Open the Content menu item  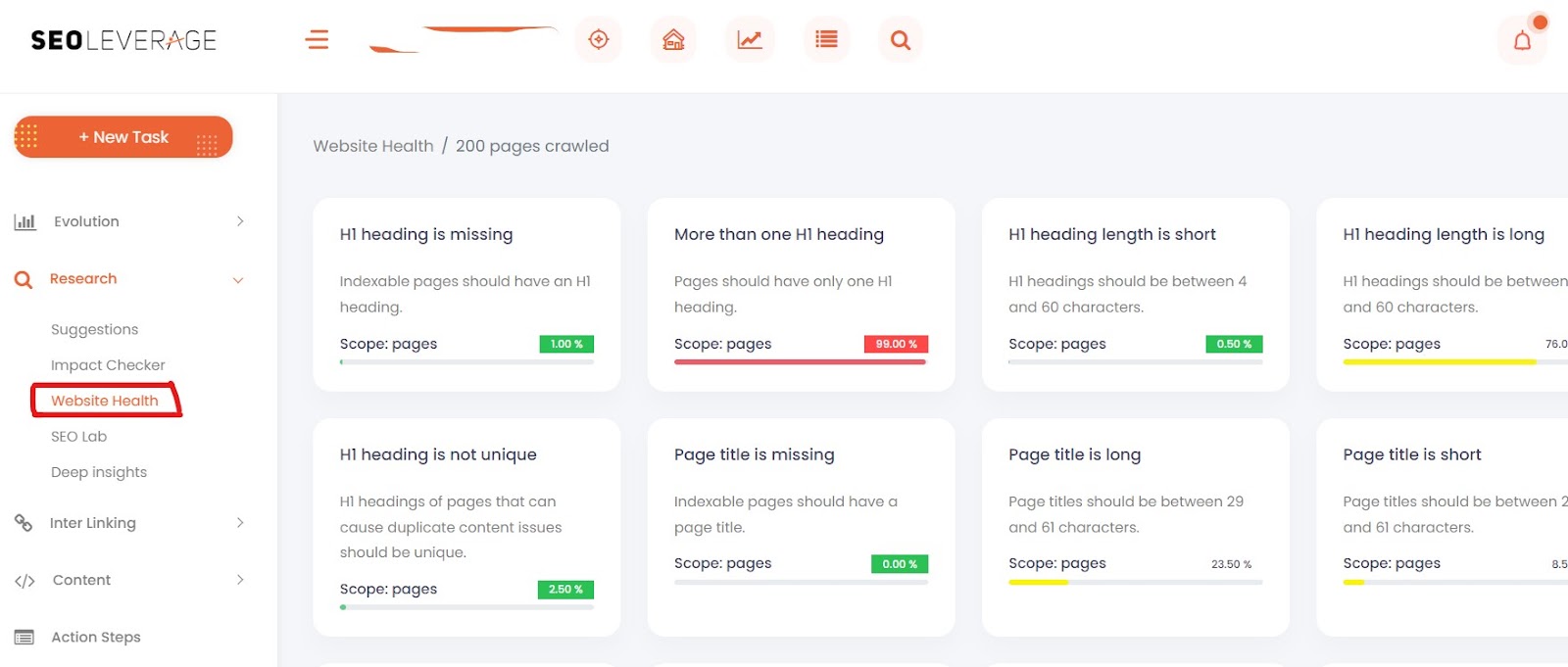coord(81,580)
